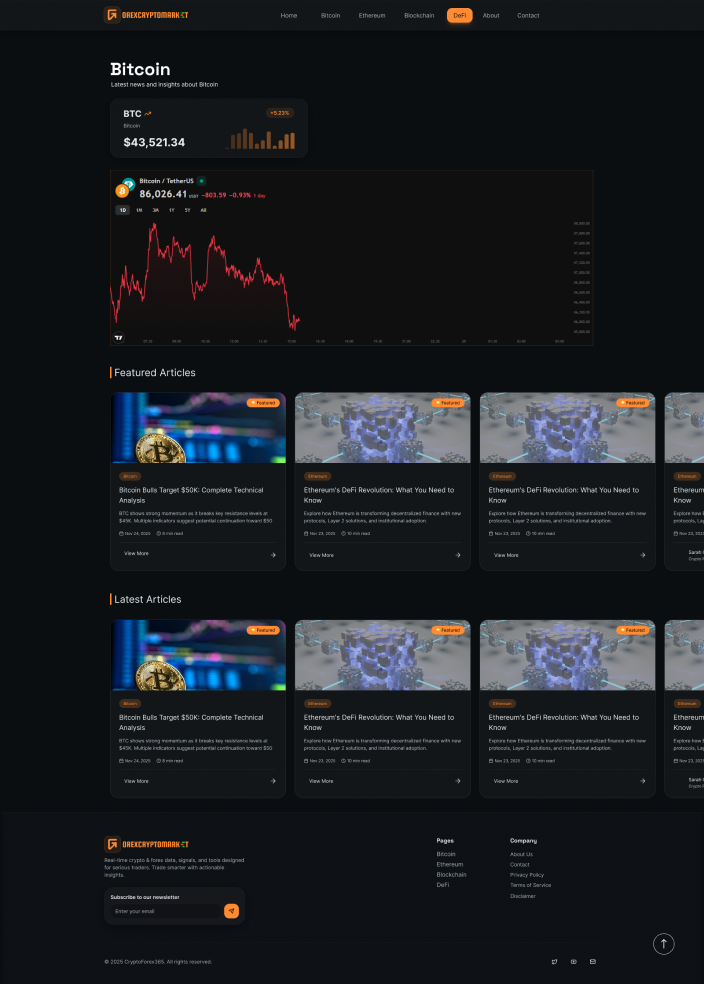Open Bitcoin Bulls Target $50K title in Featured

tap(191, 495)
